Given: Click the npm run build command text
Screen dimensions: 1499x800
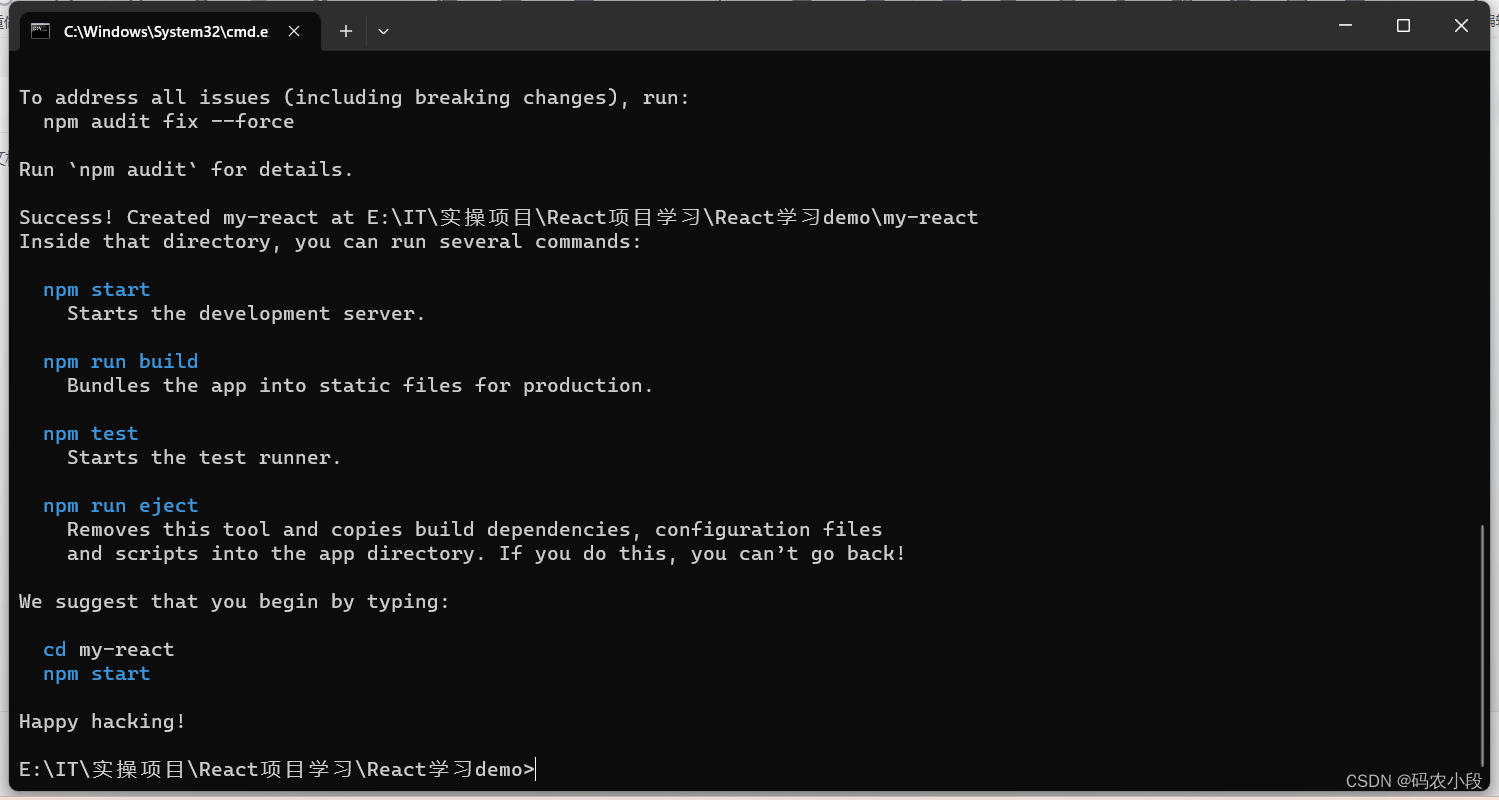Looking at the screenshot, I should coord(120,361).
